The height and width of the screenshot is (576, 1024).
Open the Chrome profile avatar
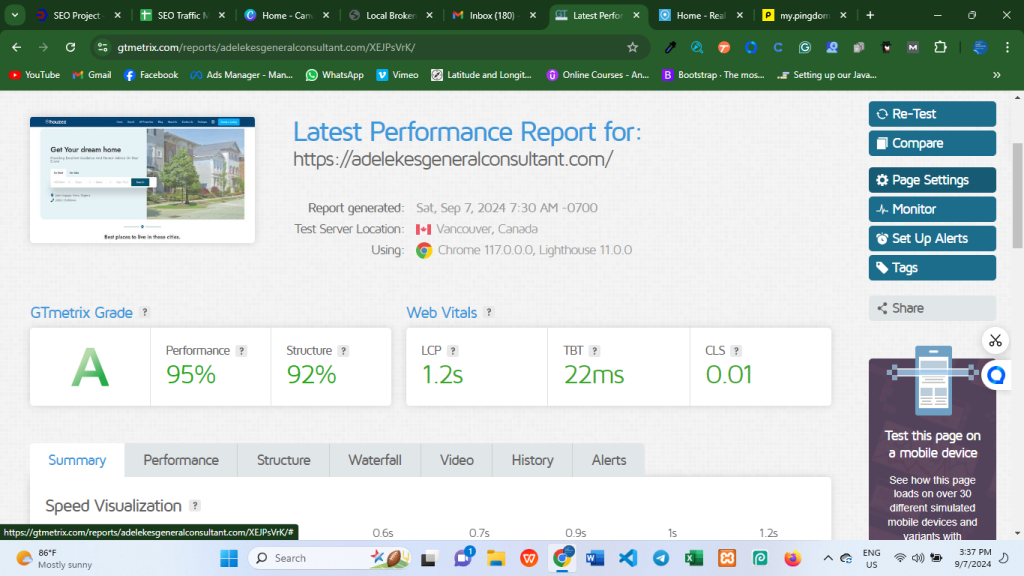tap(980, 47)
